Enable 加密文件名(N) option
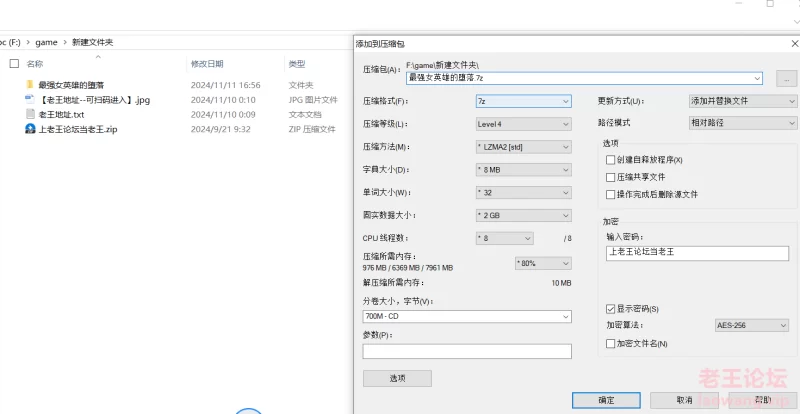800x414 pixels. pyautogui.click(x=610, y=344)
